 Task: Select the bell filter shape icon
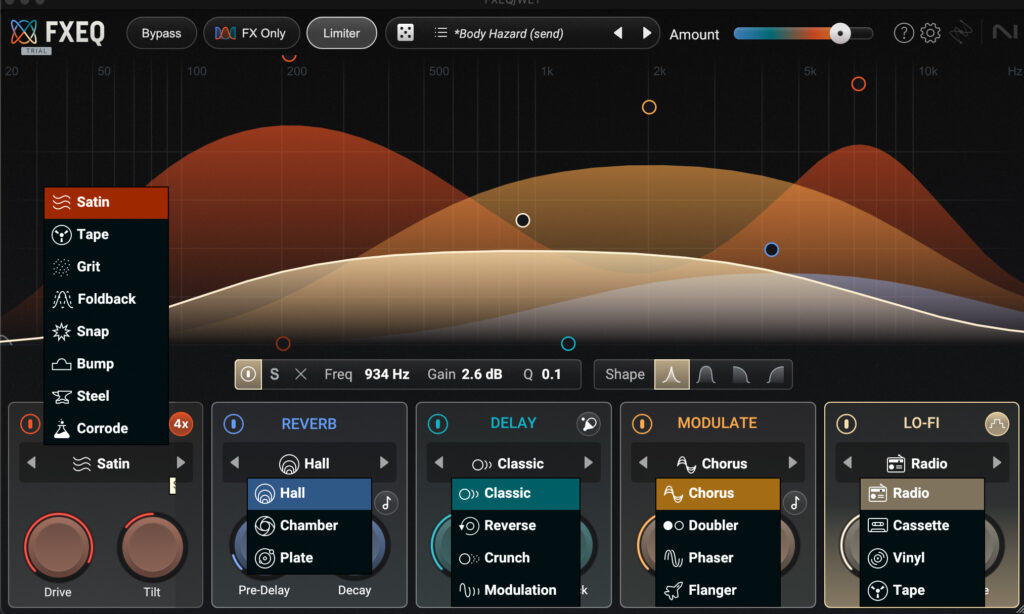coord(671,374)
